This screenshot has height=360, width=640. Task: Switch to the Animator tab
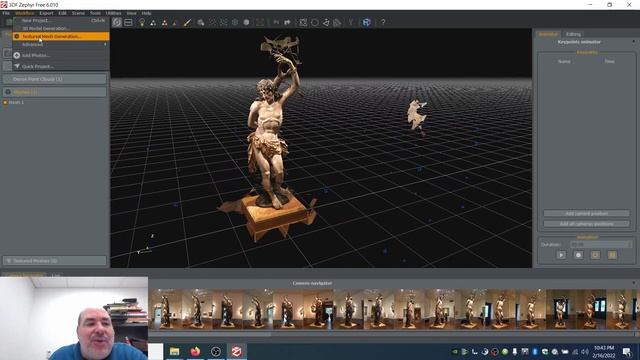pos(548,34)
